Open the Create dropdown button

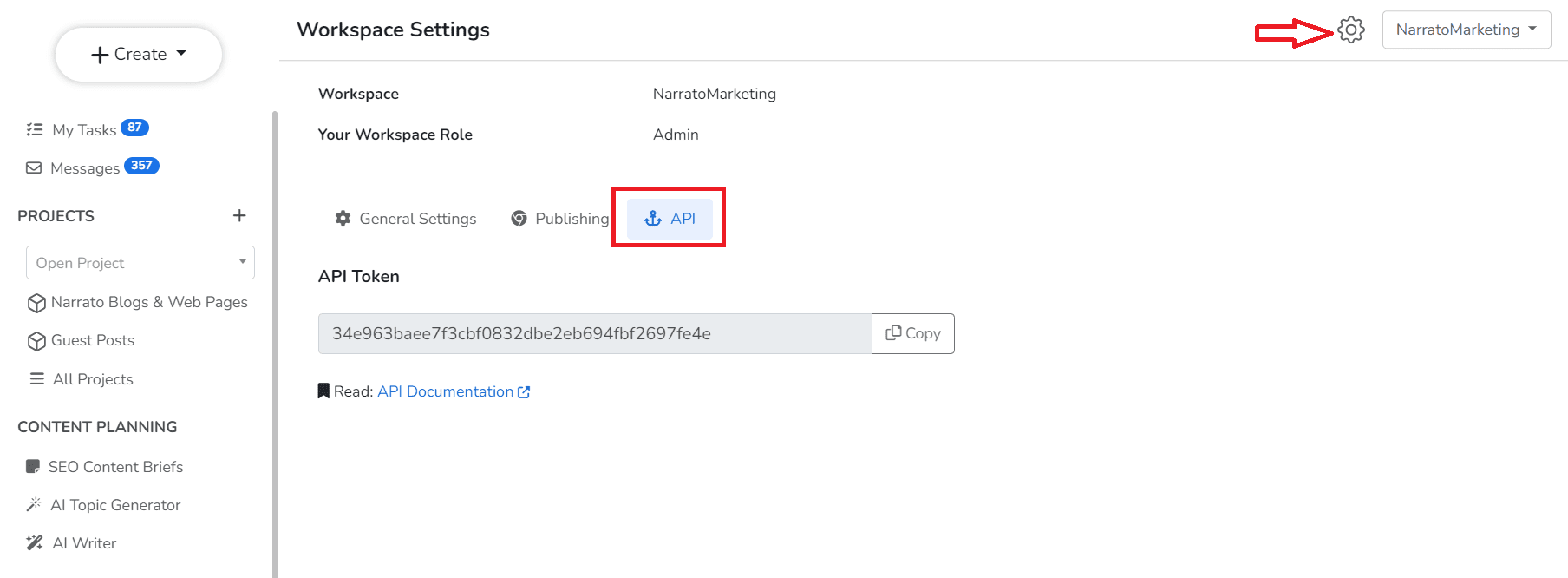139,54
